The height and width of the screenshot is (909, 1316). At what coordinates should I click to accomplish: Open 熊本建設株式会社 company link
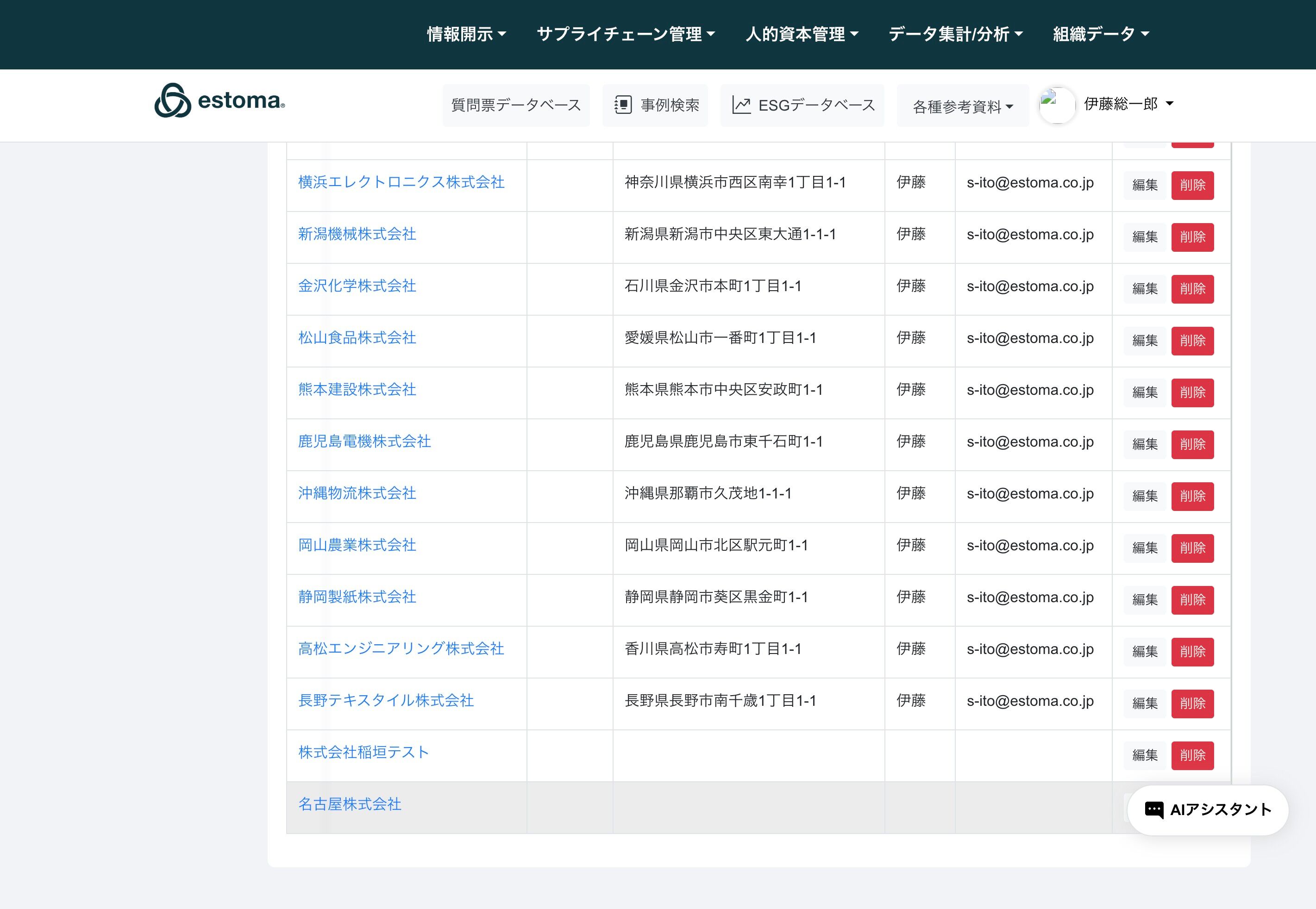click(x=357, y=390)
